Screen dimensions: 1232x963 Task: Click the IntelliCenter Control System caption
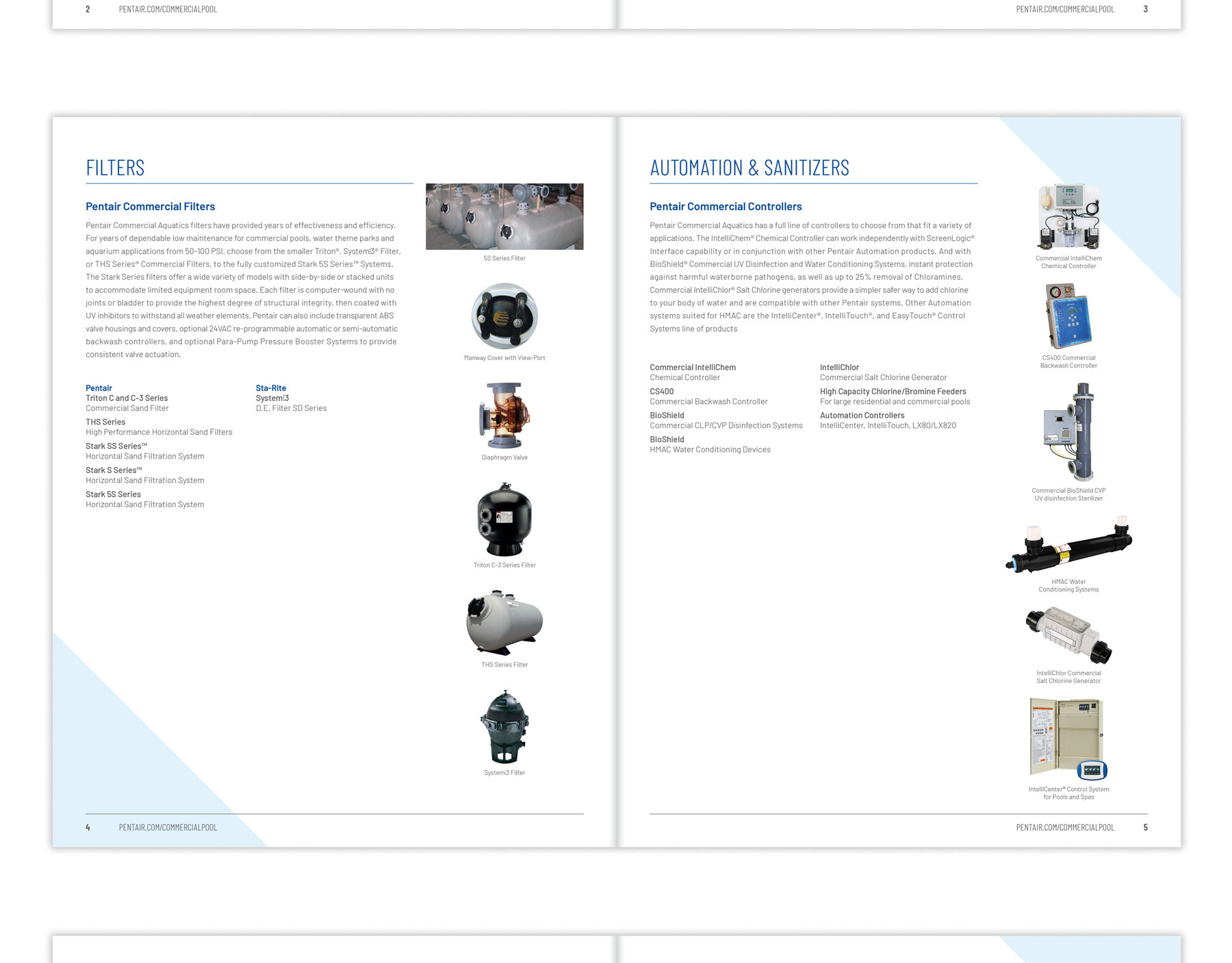[1068, 793]
